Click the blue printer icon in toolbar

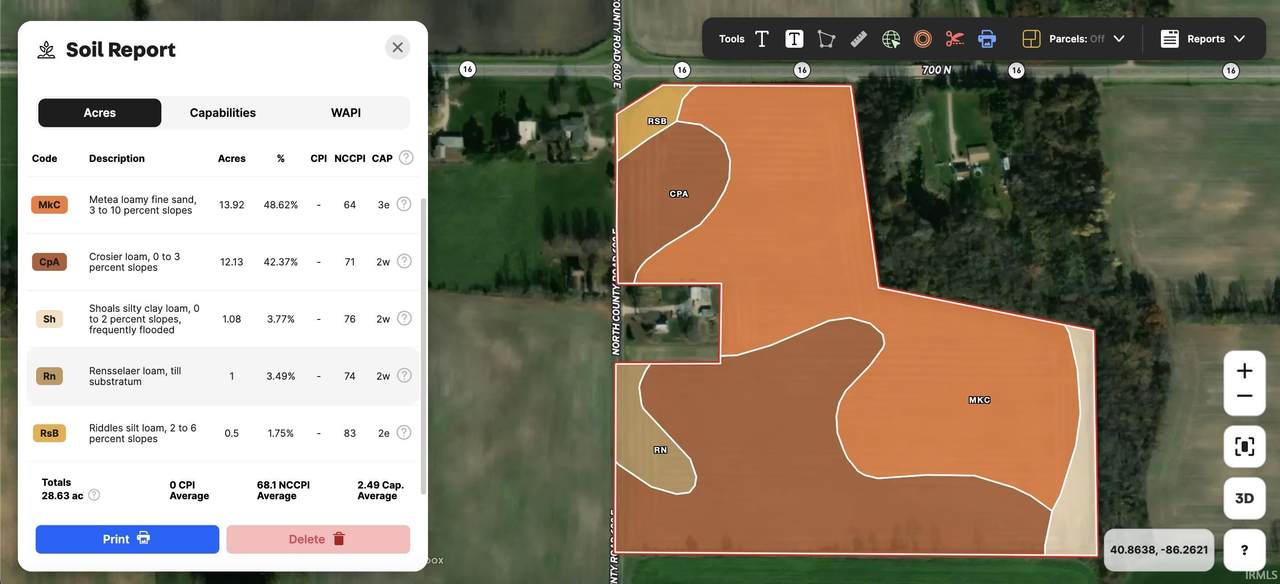[x=987, y=39]
